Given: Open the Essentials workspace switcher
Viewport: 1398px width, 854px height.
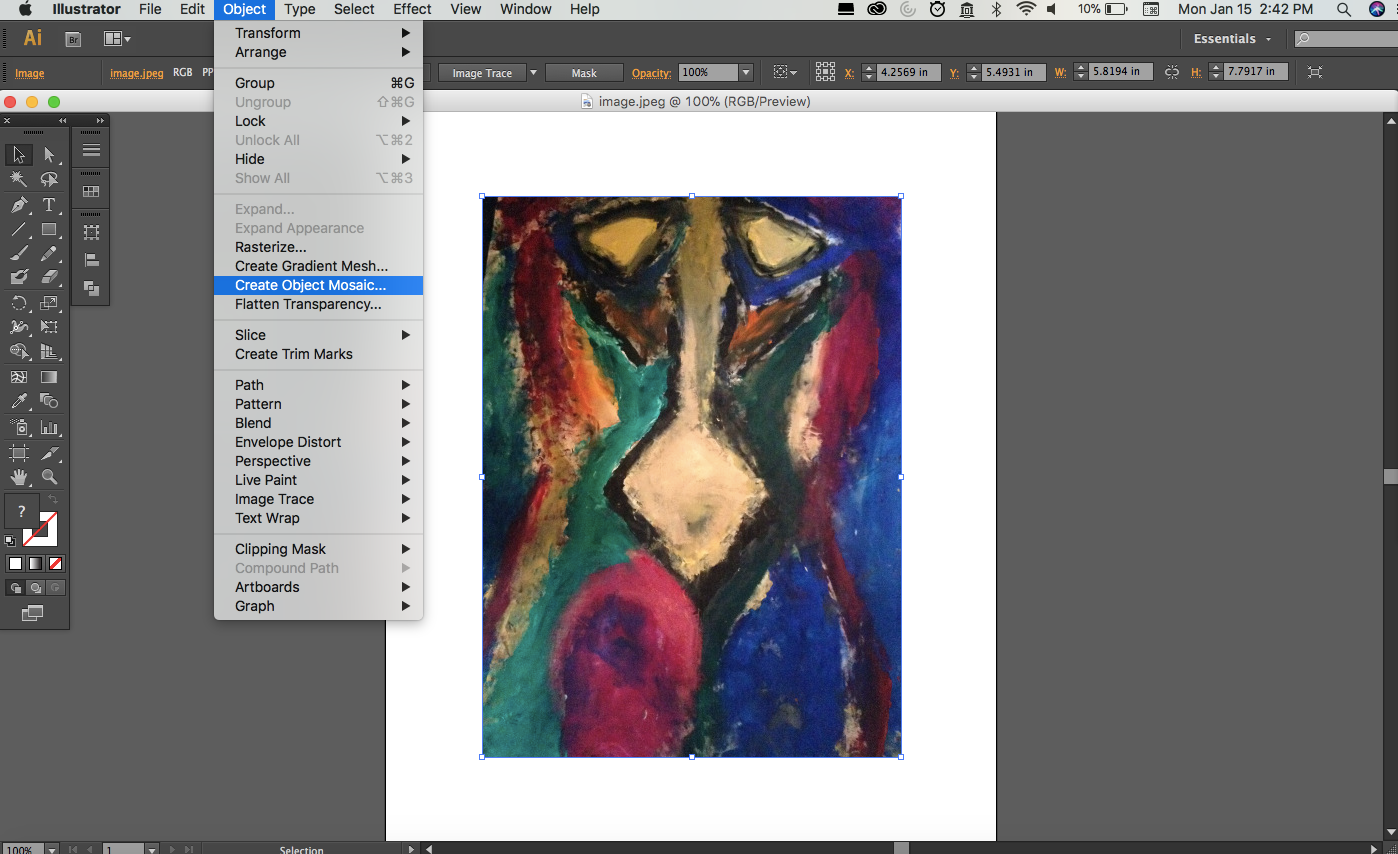Looking at the screenshot, I should 1232,39.
